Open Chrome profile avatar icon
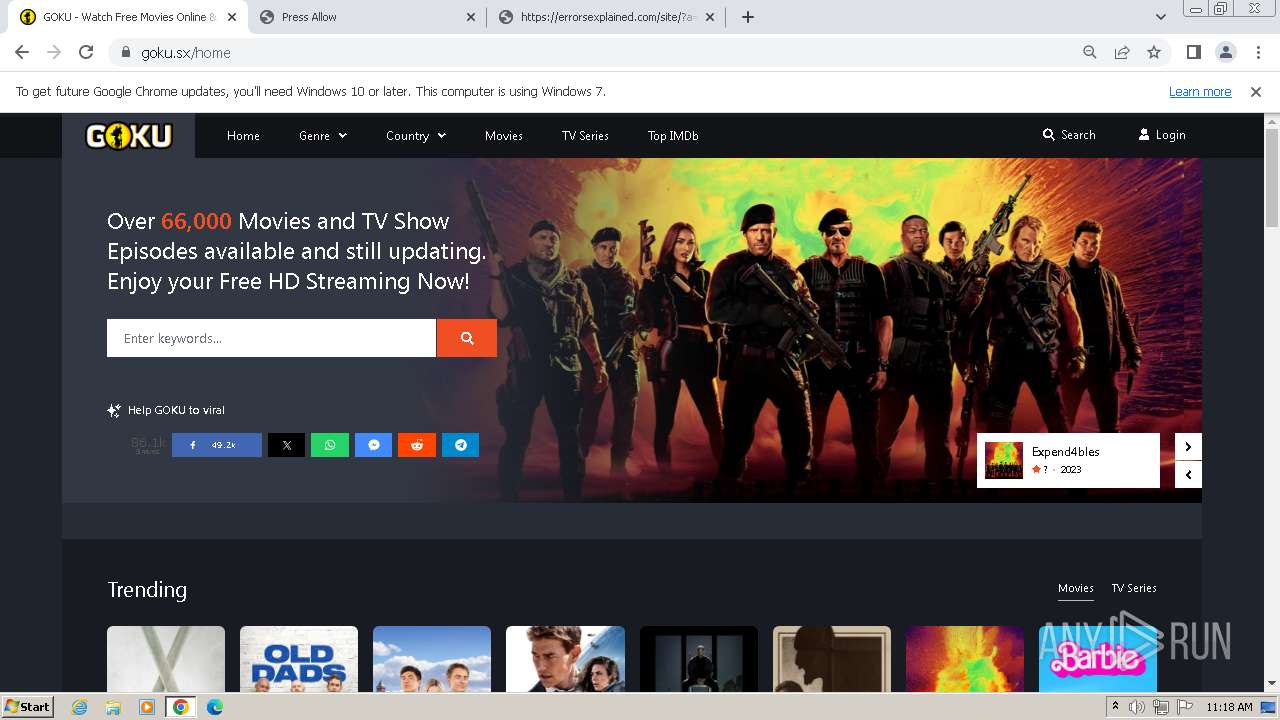This screenshot has width=1280, height=720. 1225,52
